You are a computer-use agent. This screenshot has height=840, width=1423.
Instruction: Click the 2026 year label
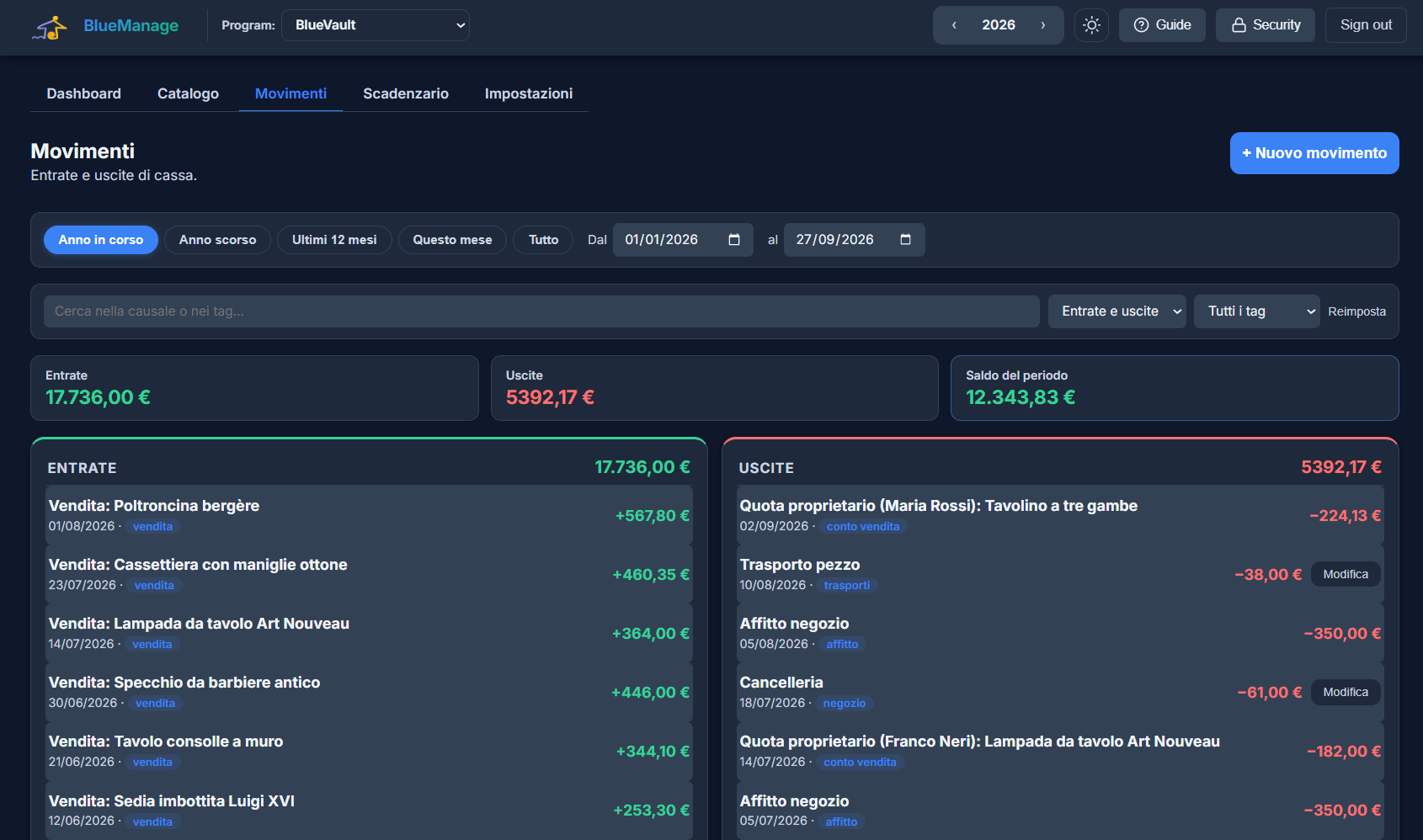pyautogui.click(x=999, y=25)
